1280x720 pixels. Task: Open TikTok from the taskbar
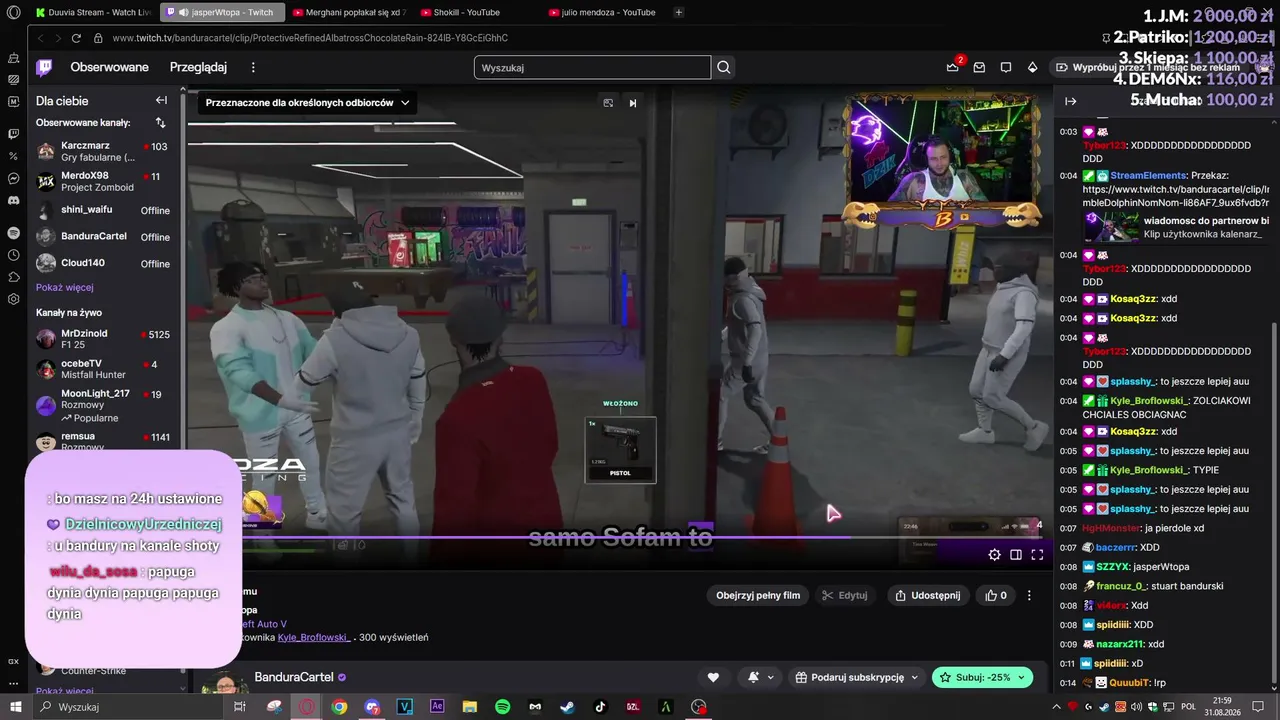pyautogui.click(x=600, y=707)
